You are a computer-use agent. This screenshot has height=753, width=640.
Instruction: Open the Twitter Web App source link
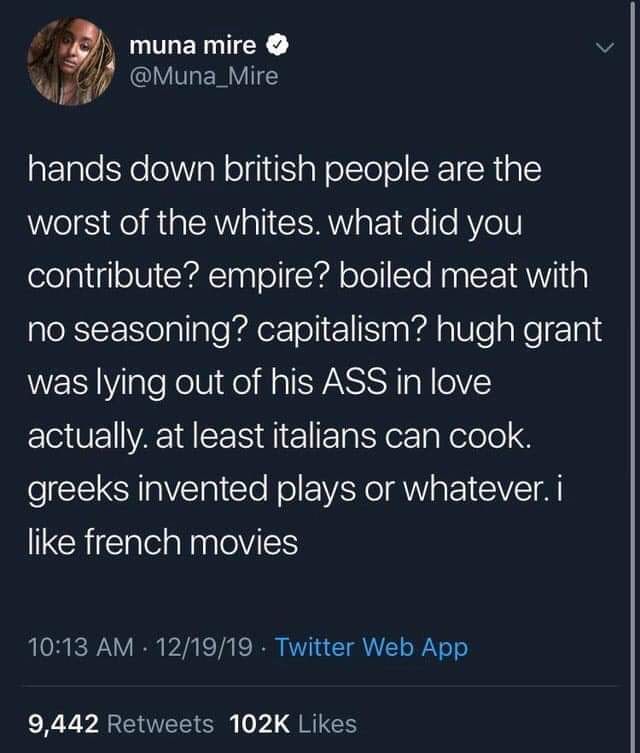coord(371,647)
